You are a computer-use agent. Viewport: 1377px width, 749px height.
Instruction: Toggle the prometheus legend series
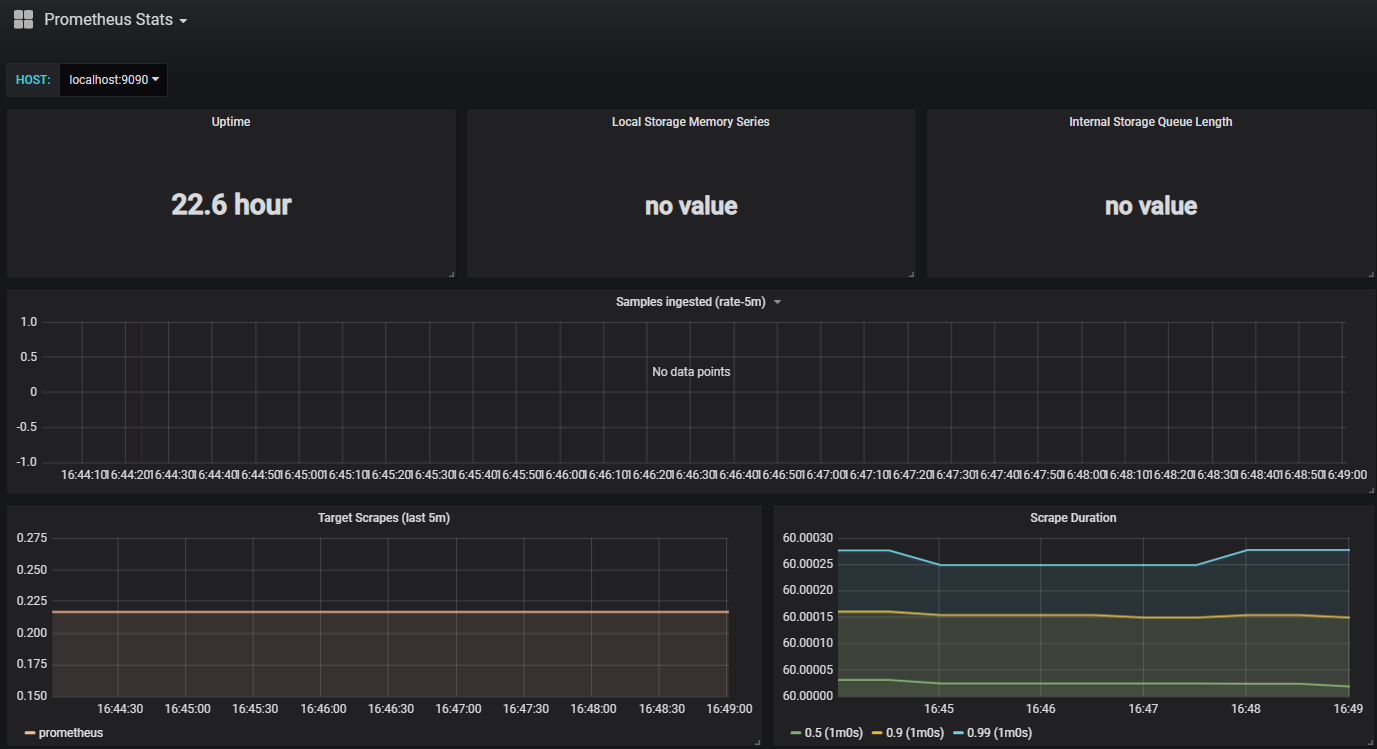71,733
